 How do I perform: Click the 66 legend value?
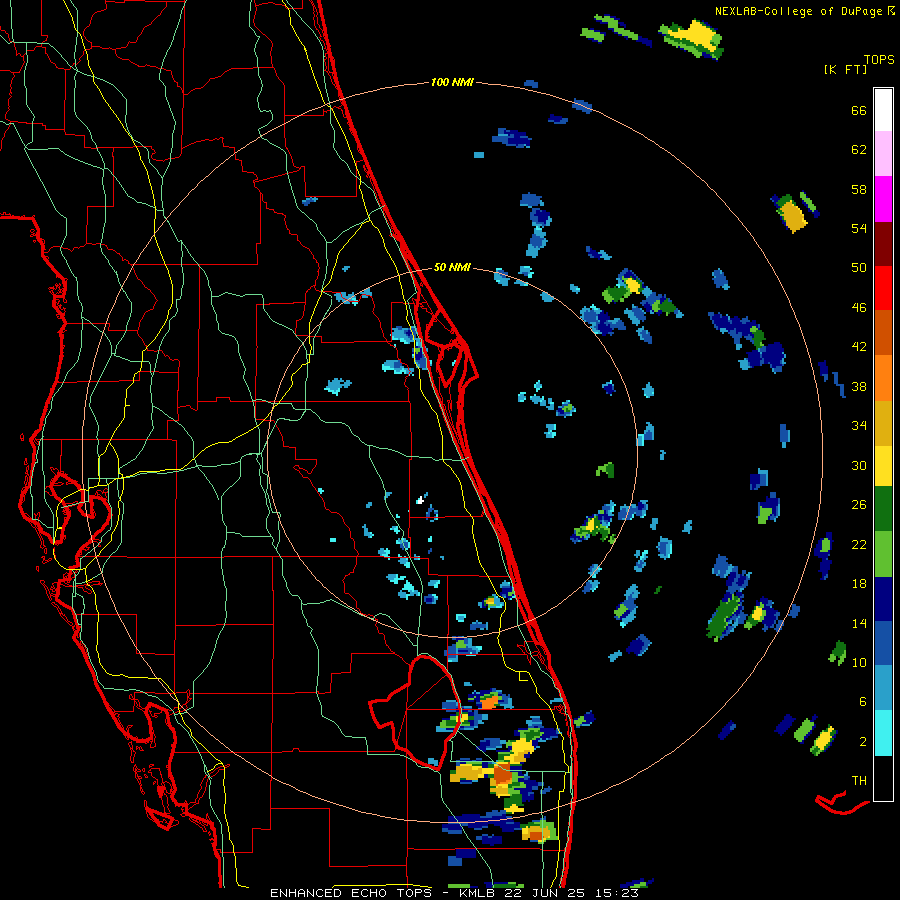click(x=859, y=111)
